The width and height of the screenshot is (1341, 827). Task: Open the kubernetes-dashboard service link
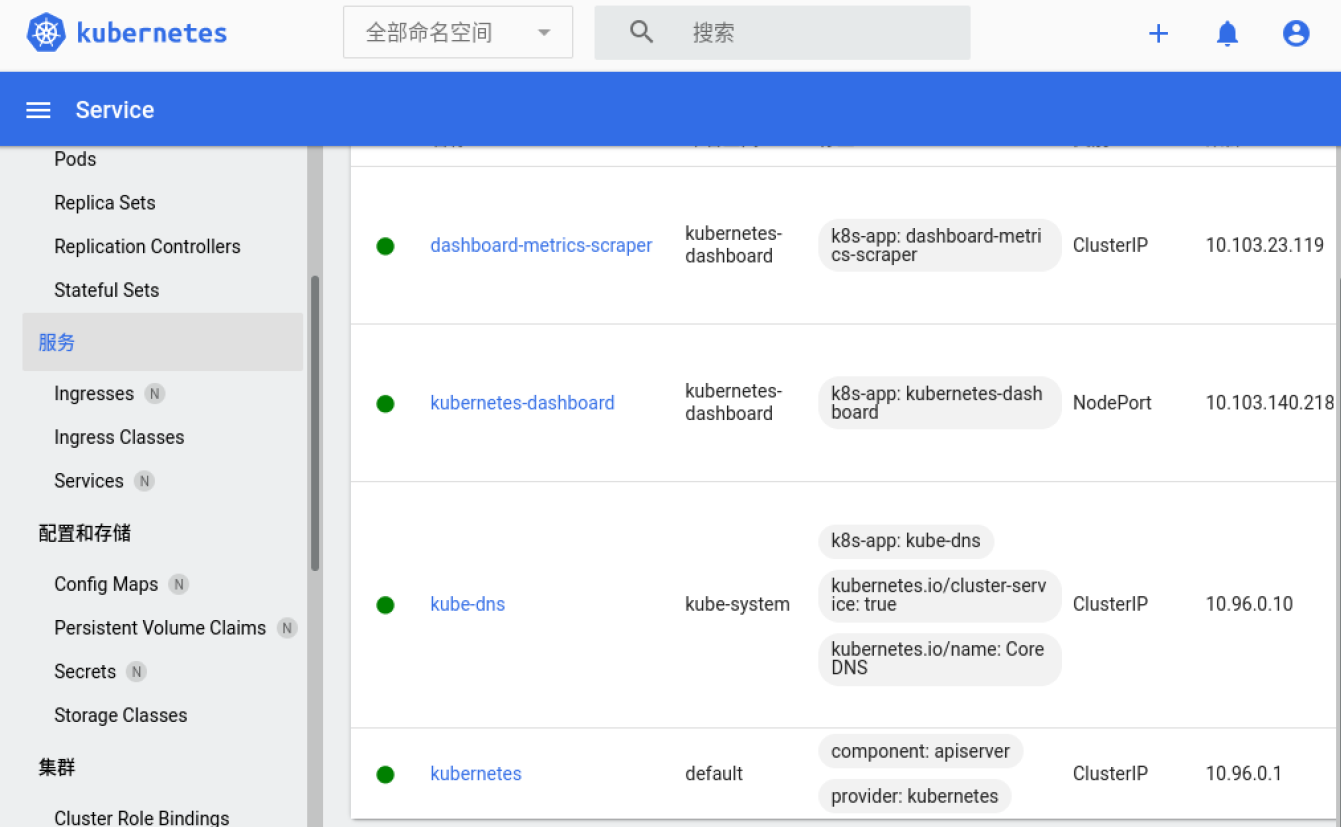click(522, 403)
